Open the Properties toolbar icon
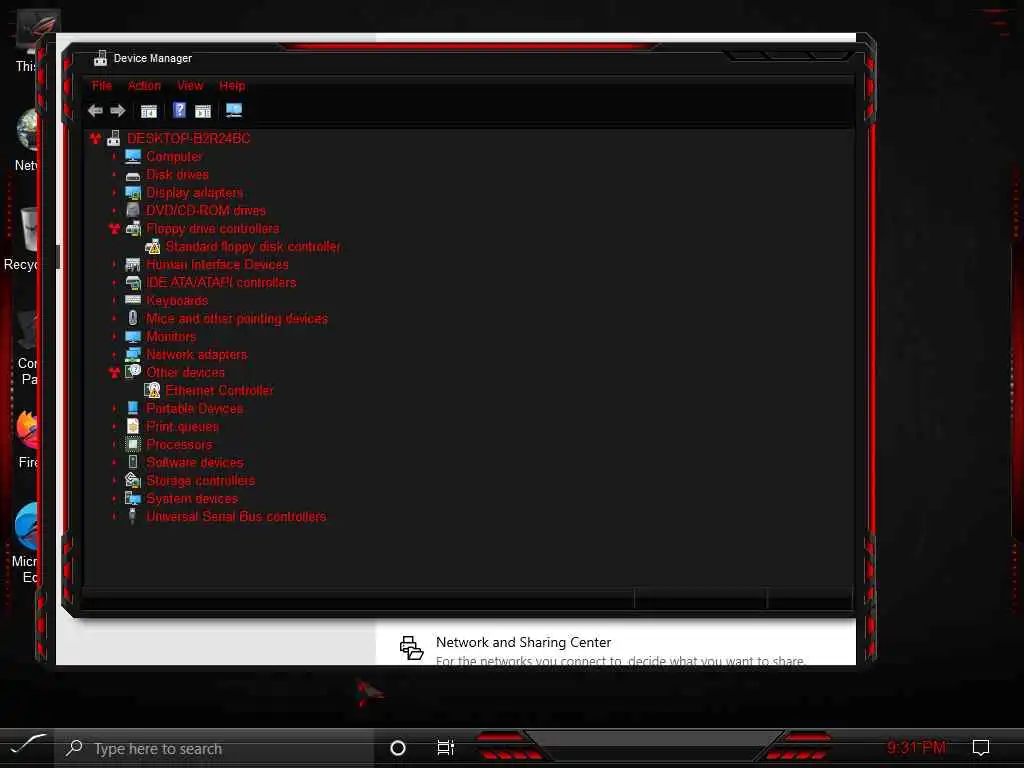Screen dimensions: 1024x768 [149, 111]
